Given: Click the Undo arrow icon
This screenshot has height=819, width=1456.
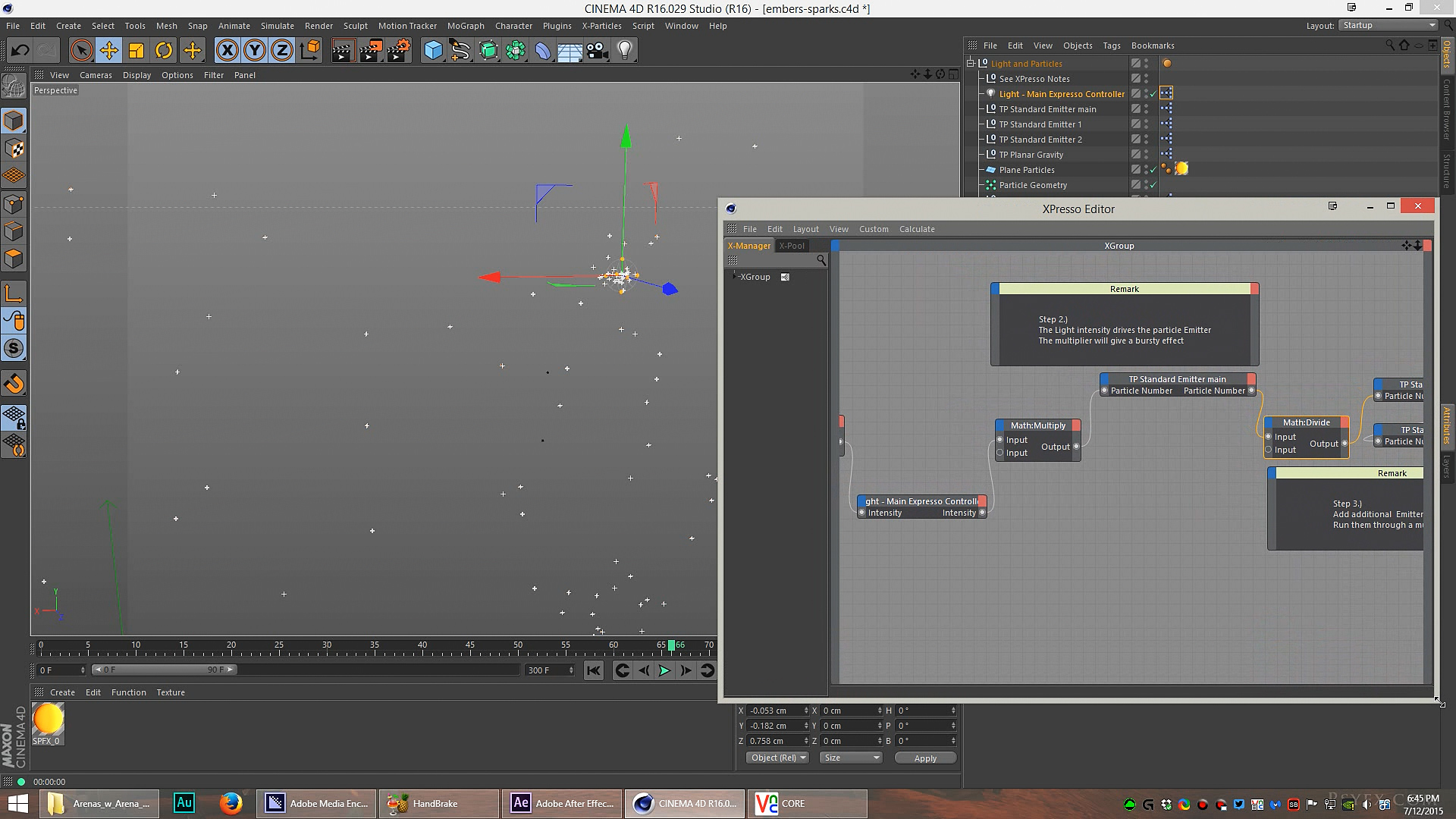Looking at the screenshot, I should pos(20,51).
